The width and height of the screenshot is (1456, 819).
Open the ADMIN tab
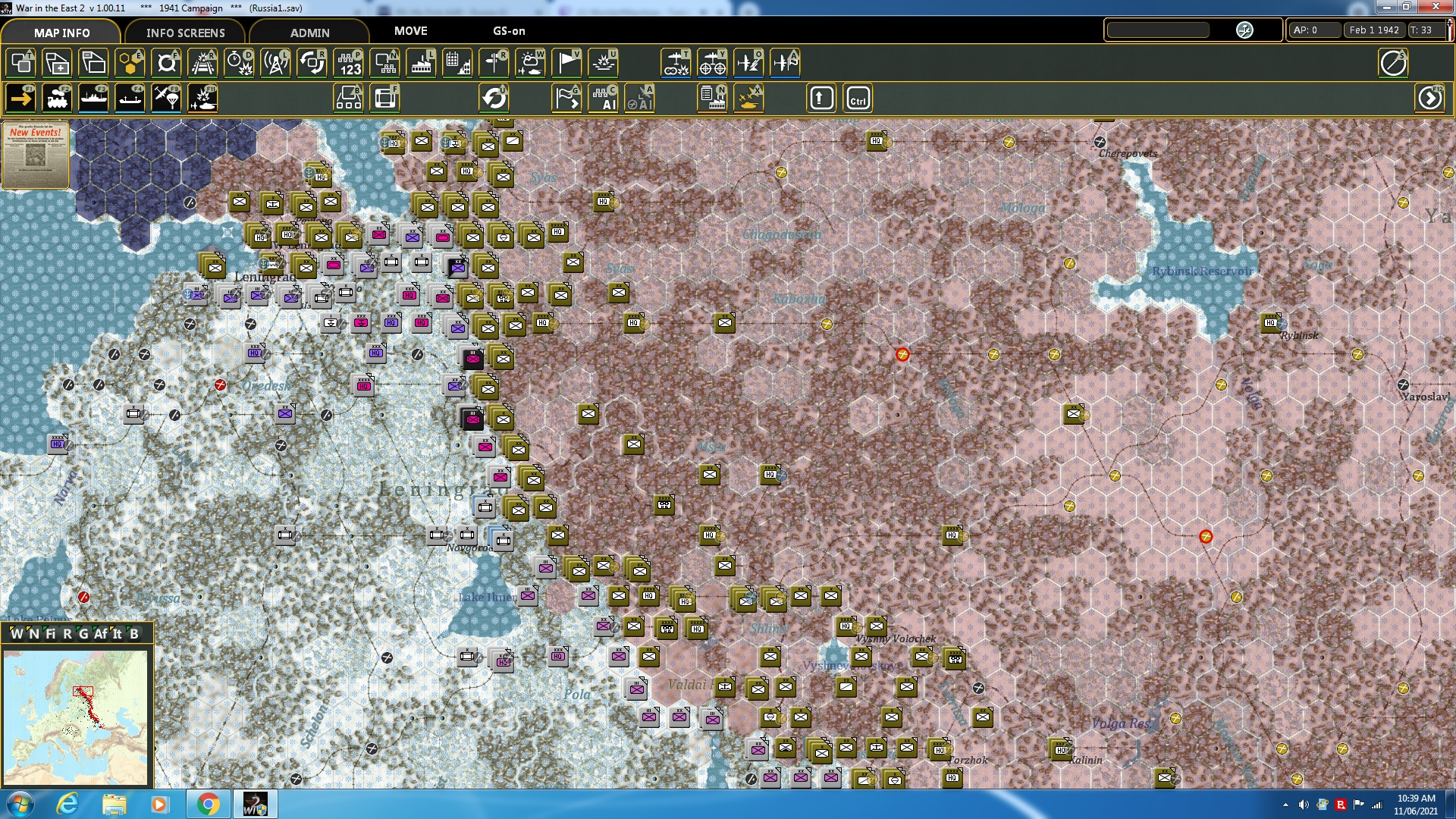click(309, 33)
